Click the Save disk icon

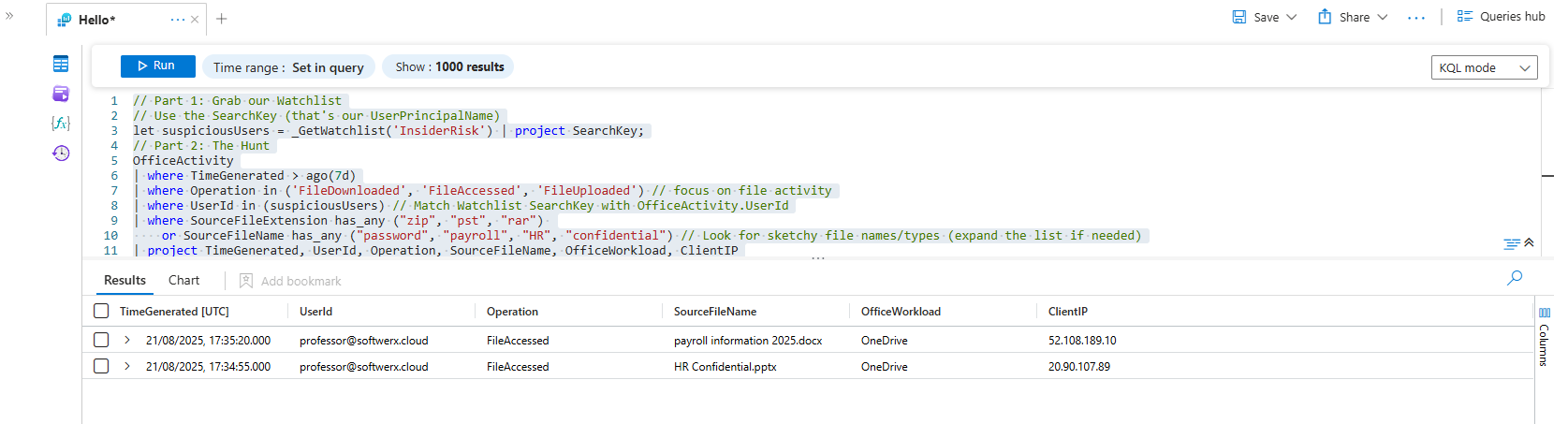pyautogui.click(x=1239, y=17)
